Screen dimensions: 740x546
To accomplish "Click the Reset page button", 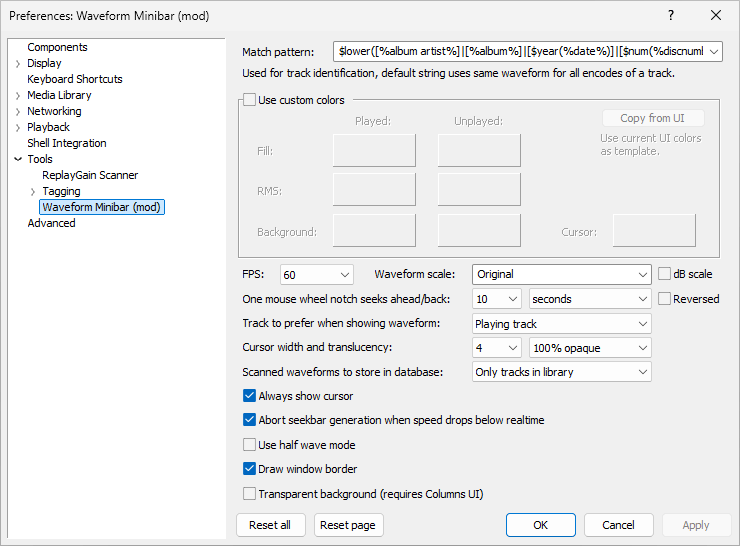I will point(348,525).
